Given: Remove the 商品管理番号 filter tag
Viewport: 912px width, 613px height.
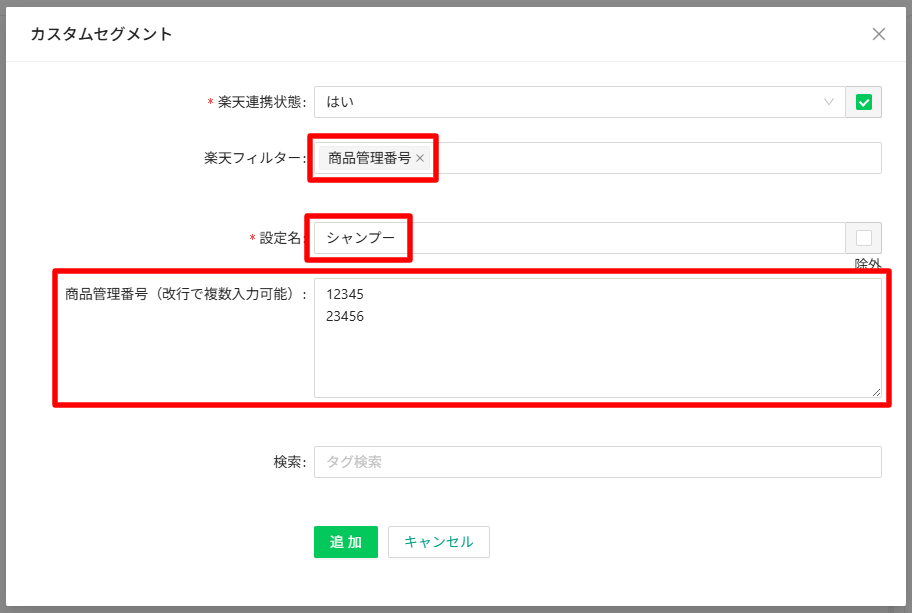Looking at the screenshot, I should [x=420, y=158].
